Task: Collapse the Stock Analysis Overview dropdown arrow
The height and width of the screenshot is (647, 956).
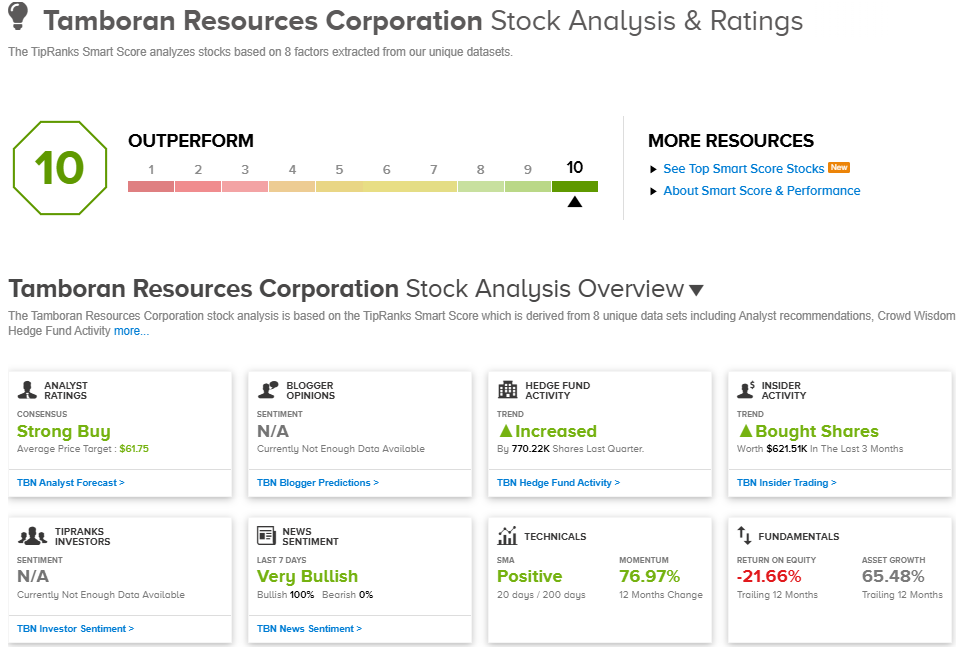Action: 696,290
